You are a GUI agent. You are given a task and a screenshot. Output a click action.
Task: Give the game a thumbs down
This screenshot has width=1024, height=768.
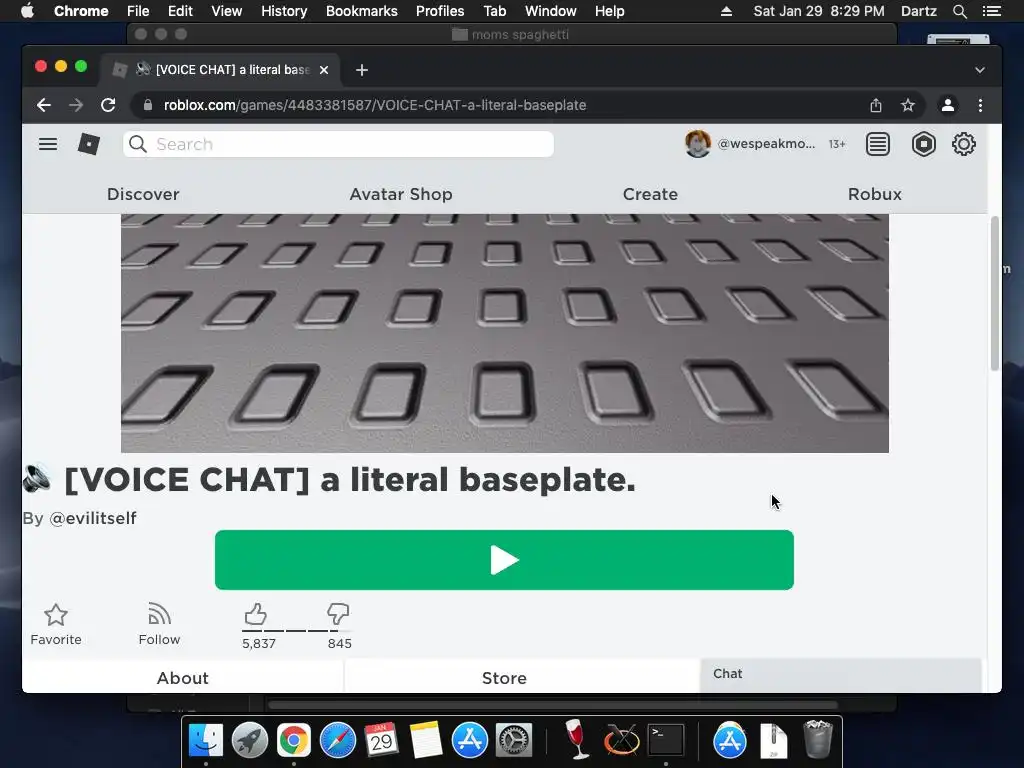point(338,614)
